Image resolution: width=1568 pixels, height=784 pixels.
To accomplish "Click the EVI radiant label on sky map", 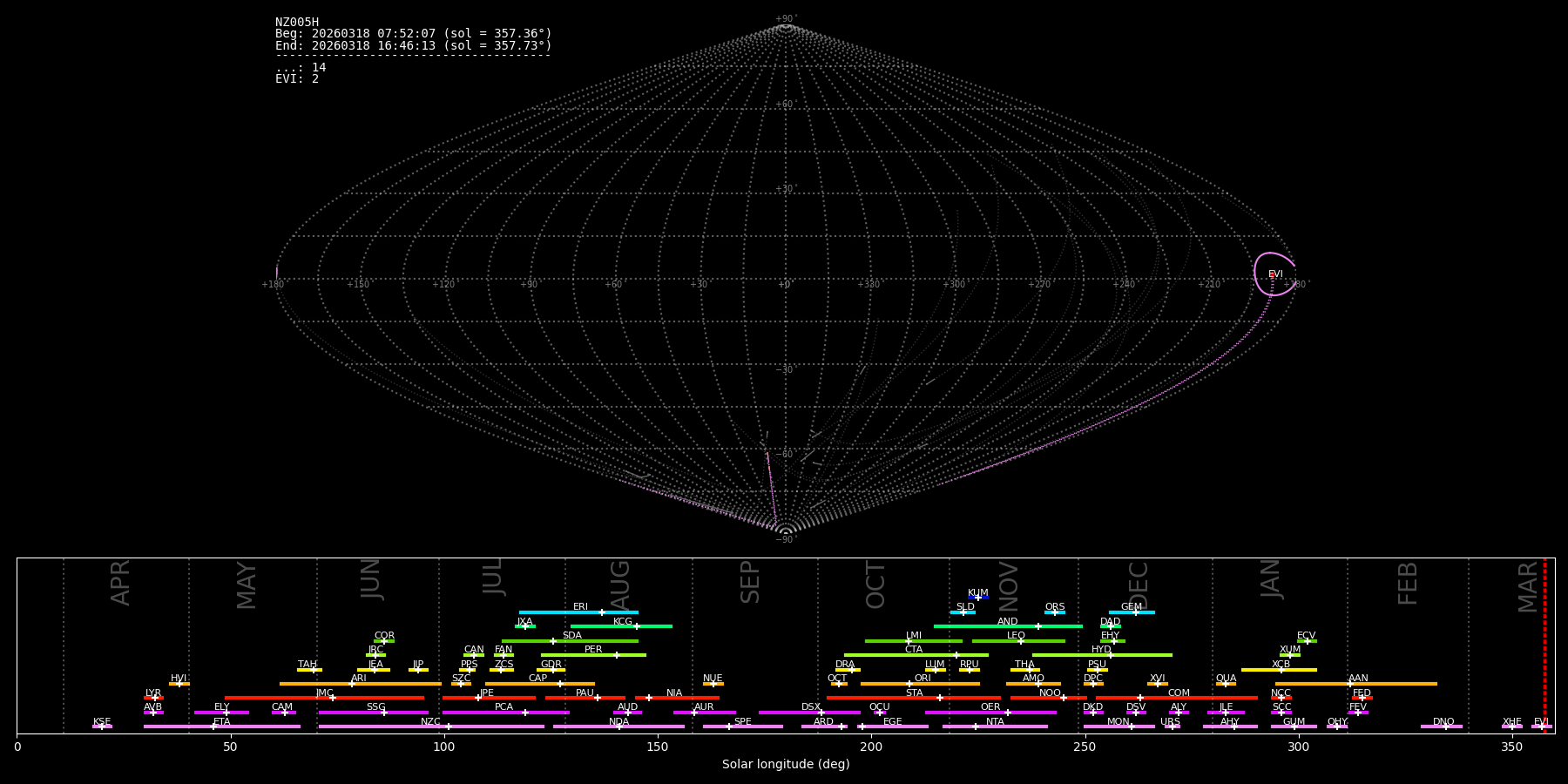I will coord(1275,274).
